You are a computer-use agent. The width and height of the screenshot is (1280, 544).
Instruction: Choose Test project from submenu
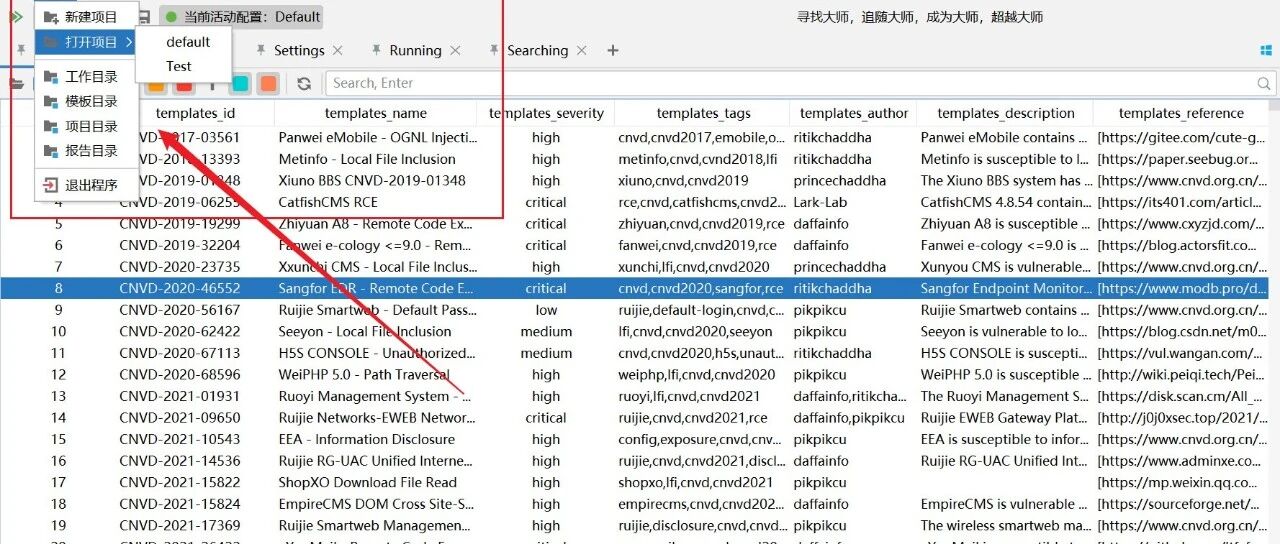coord(179,66)
